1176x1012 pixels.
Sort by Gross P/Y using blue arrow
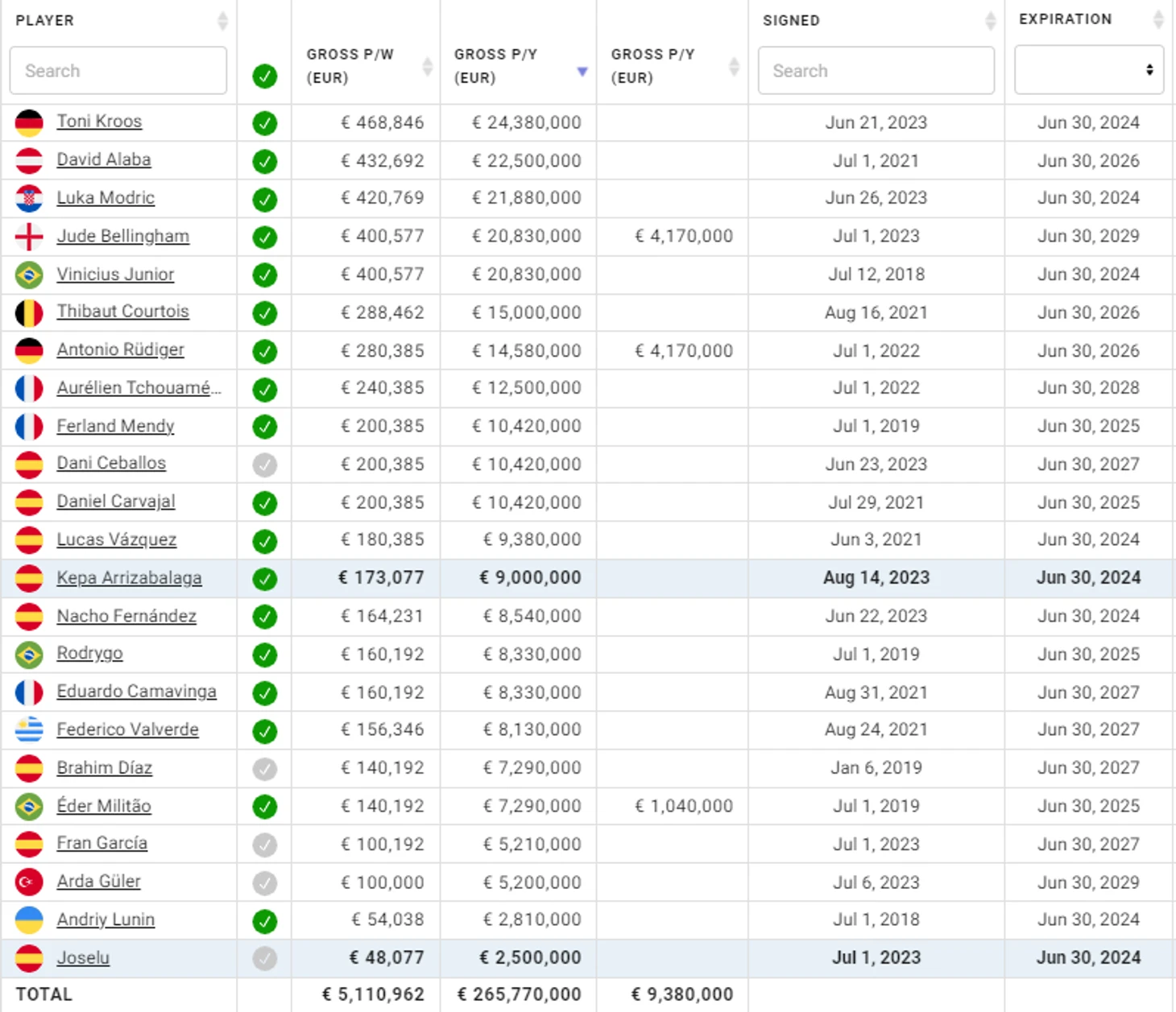point(582,72)
